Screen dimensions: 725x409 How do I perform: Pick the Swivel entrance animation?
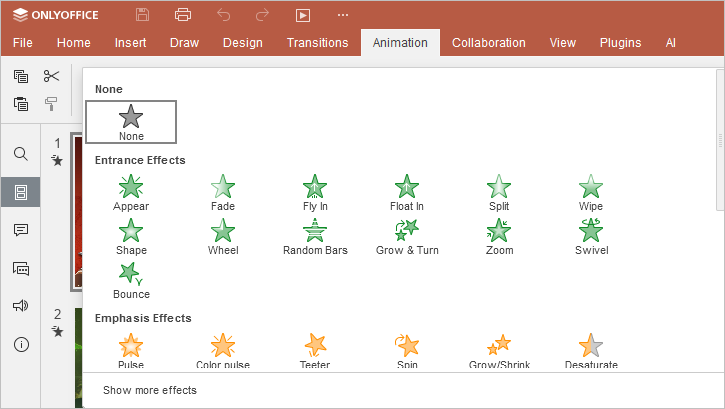(591, 237)
